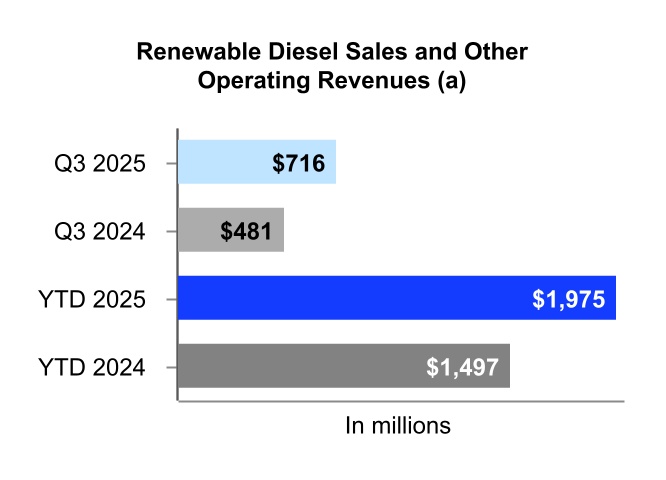
Task: Click the $481 value label
Action: click(247, 231)
